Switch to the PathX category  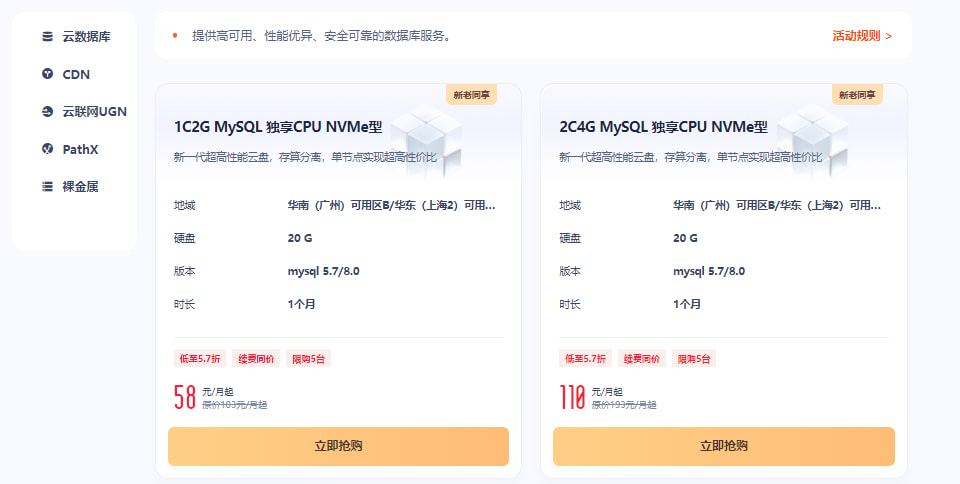80,149
